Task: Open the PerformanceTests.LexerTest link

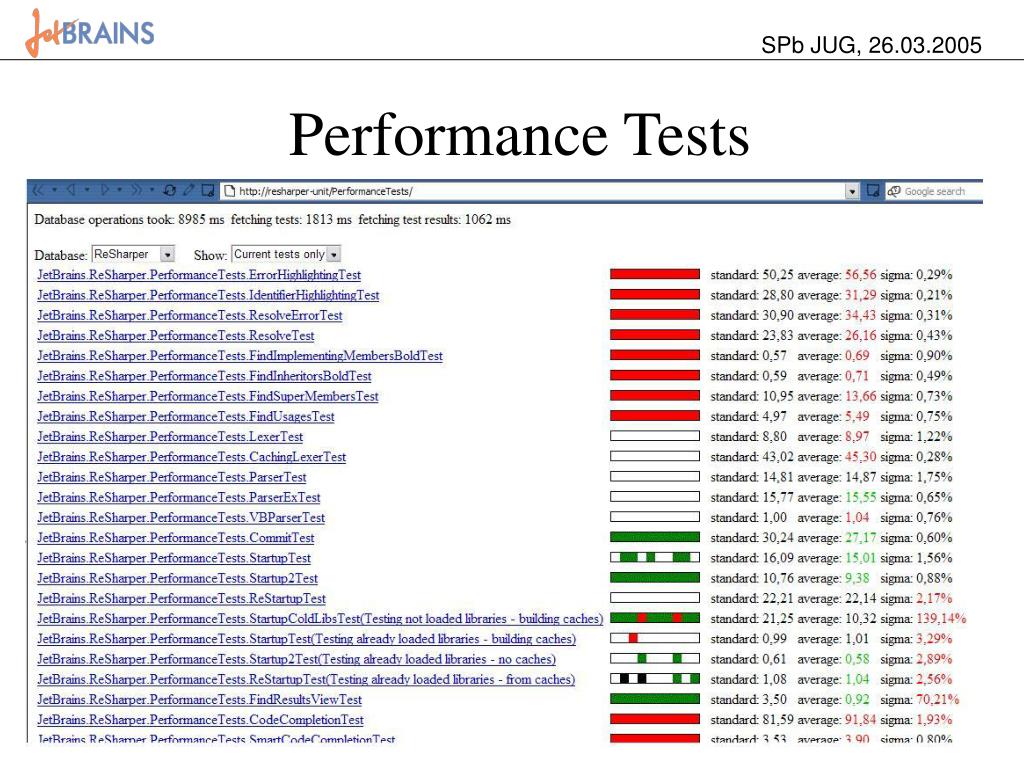Action: [x=170, y=437]
